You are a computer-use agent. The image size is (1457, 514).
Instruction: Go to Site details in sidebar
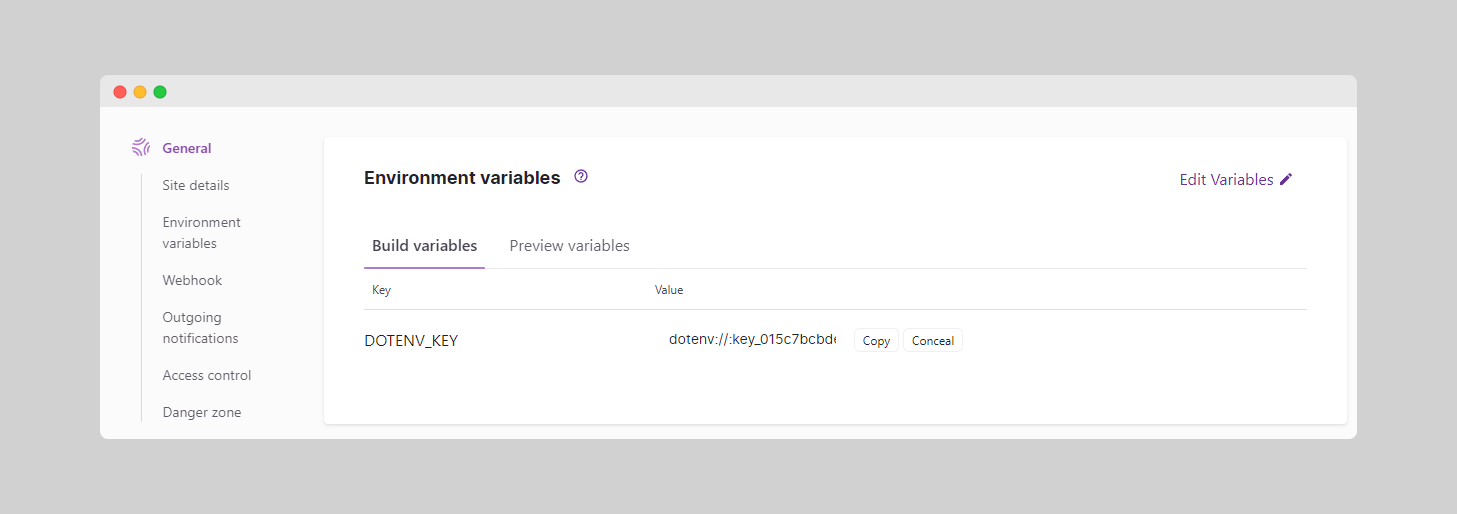pos(196,185)
